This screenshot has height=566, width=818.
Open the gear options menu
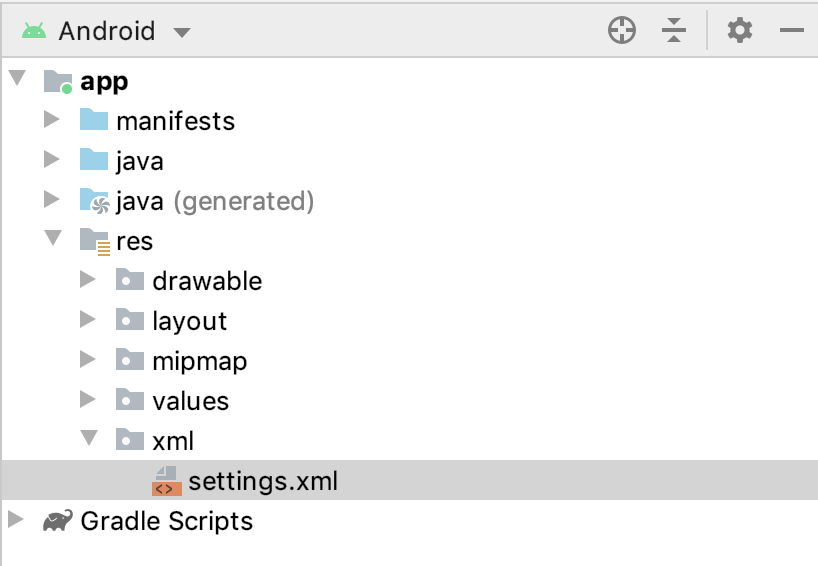[740, 30]
